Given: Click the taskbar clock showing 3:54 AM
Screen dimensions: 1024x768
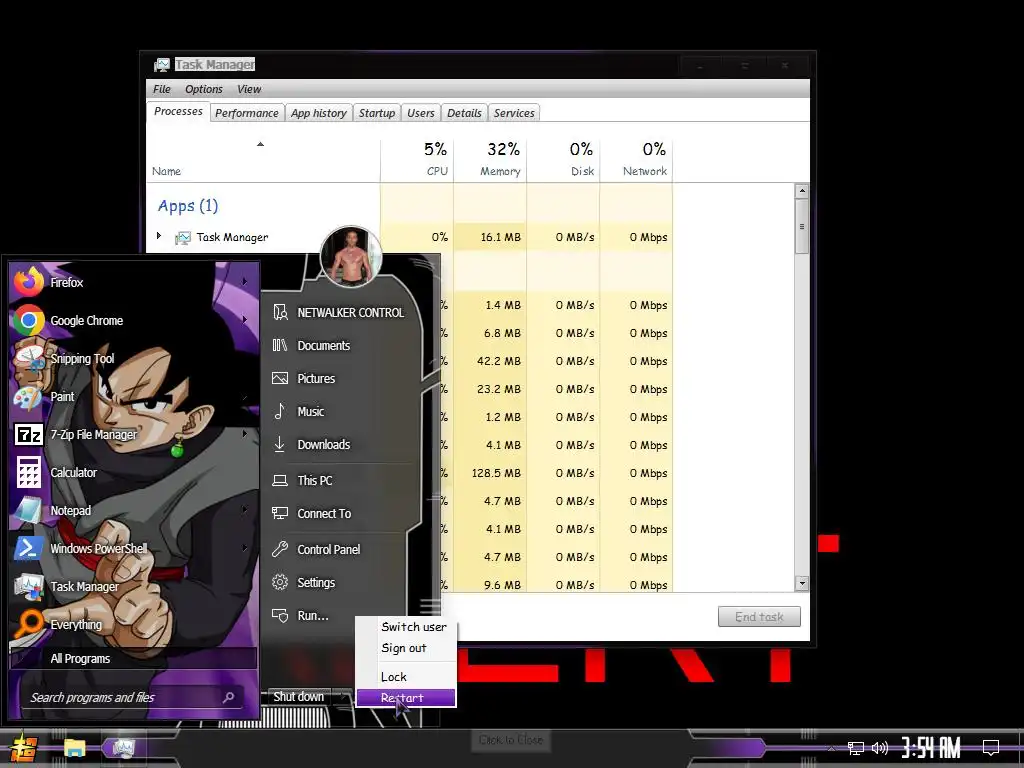Looking at the screenshot, I should 931,747.
